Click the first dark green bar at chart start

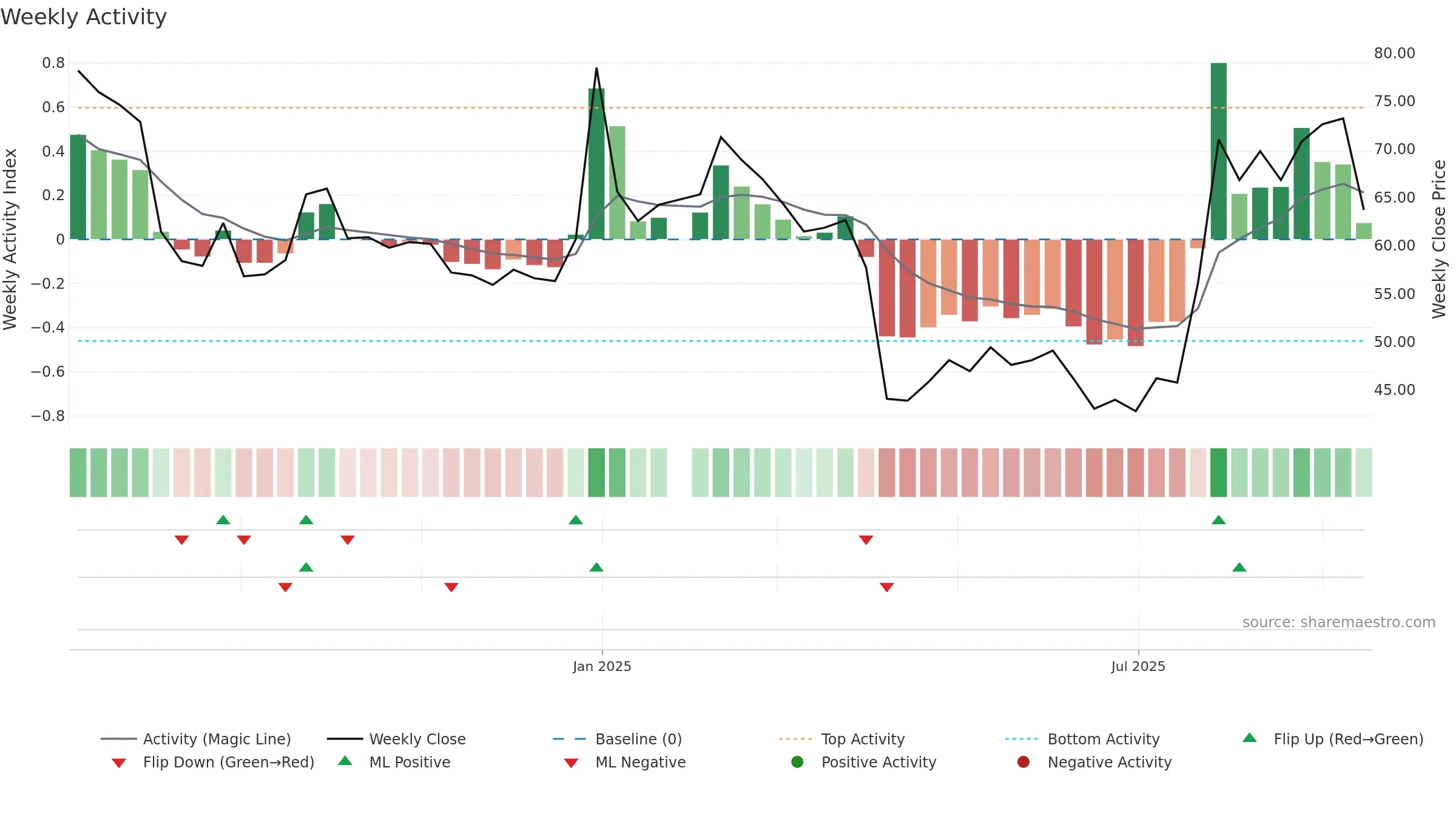pyautogui.click(x=78, y=187)
